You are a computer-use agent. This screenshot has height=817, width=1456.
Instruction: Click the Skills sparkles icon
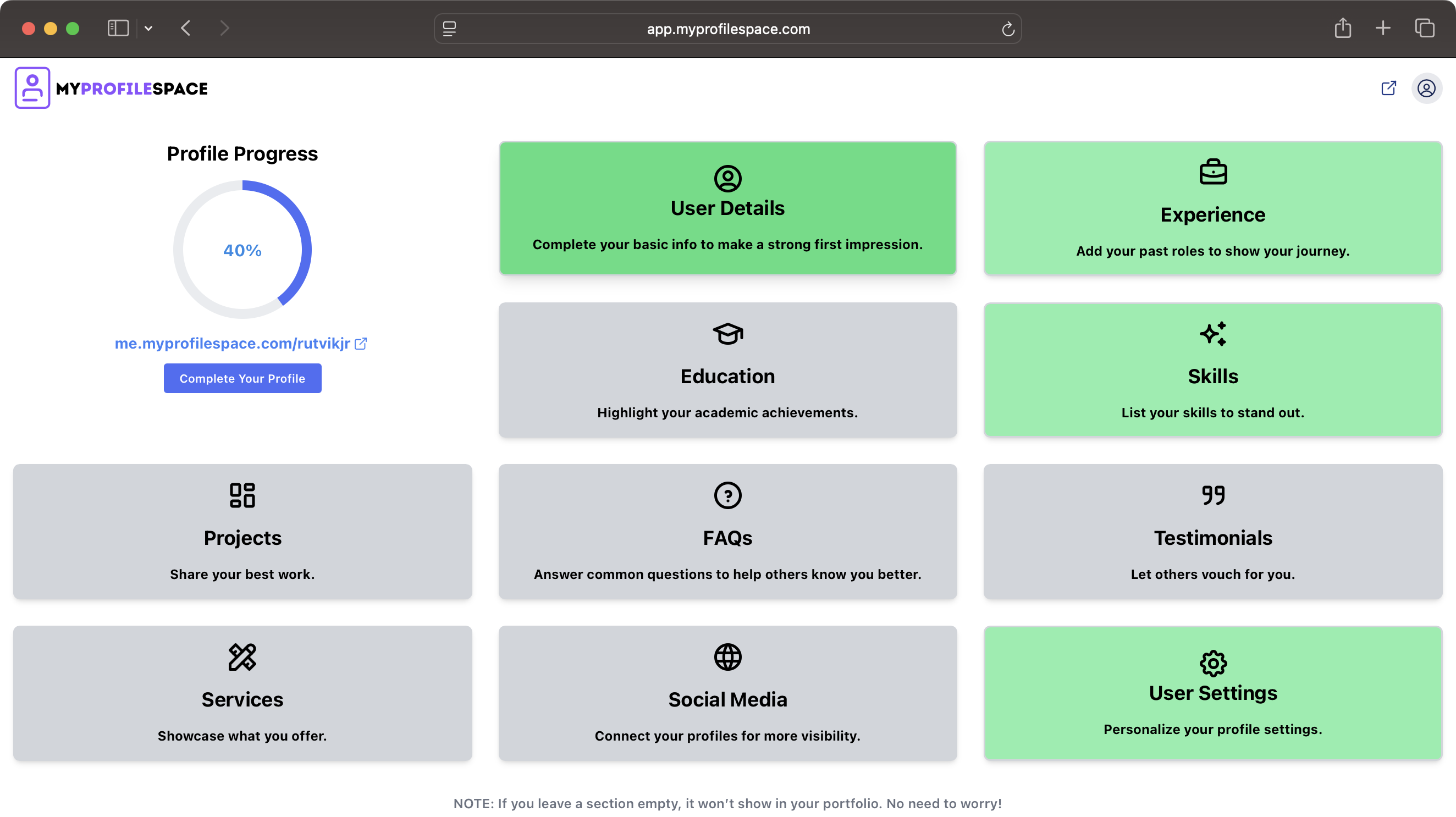(1213, 334)
